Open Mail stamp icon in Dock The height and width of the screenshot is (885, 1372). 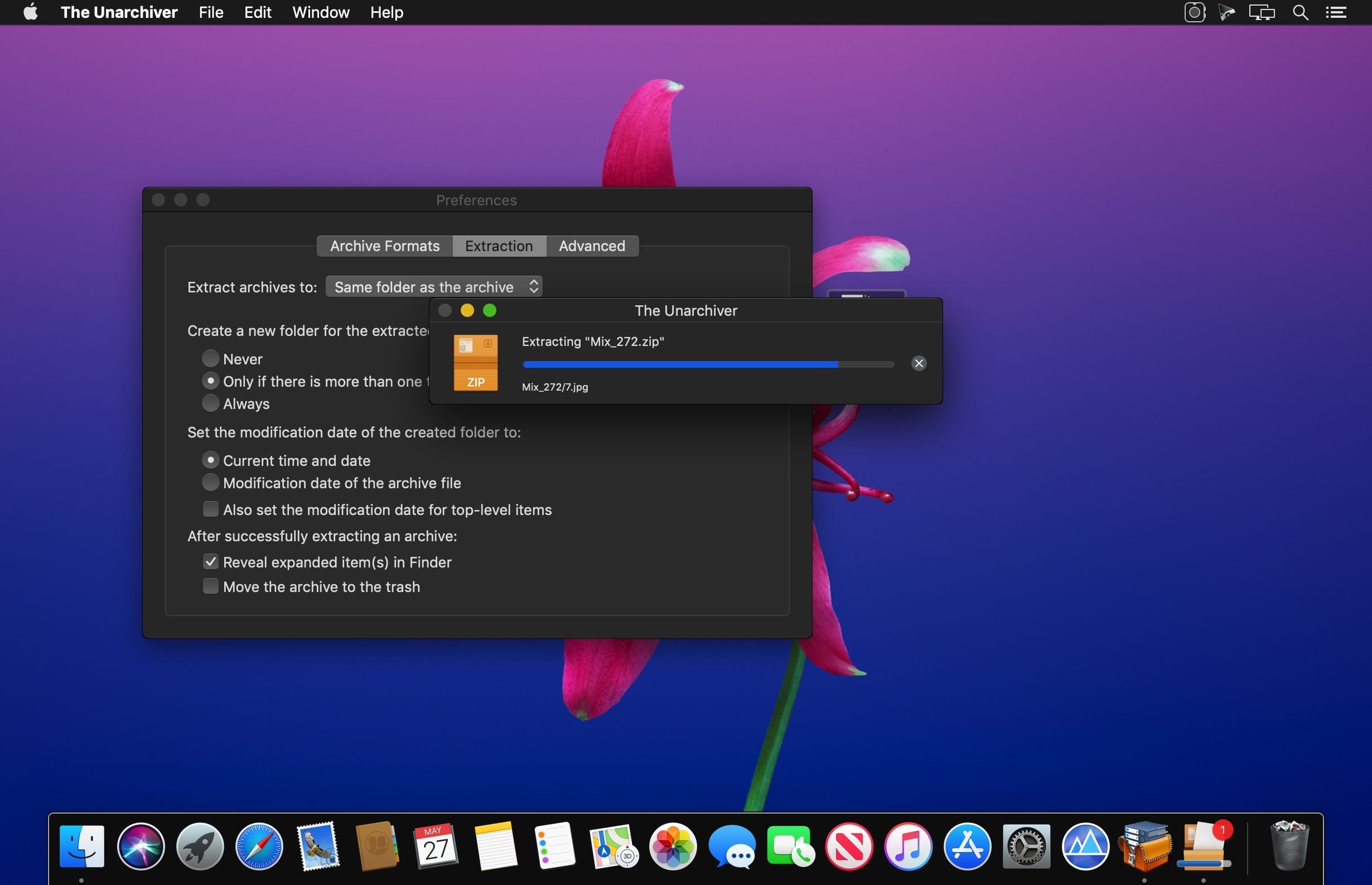click(318, 846)
